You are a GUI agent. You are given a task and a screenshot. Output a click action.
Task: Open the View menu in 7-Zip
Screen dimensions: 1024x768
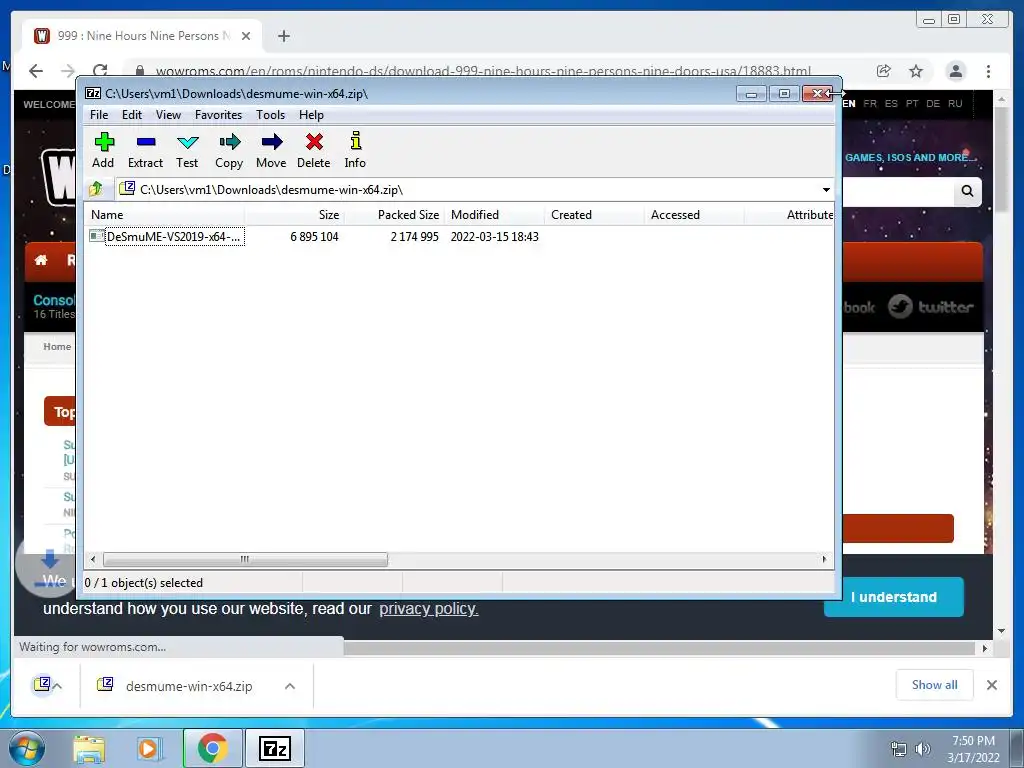click(168, 115)
